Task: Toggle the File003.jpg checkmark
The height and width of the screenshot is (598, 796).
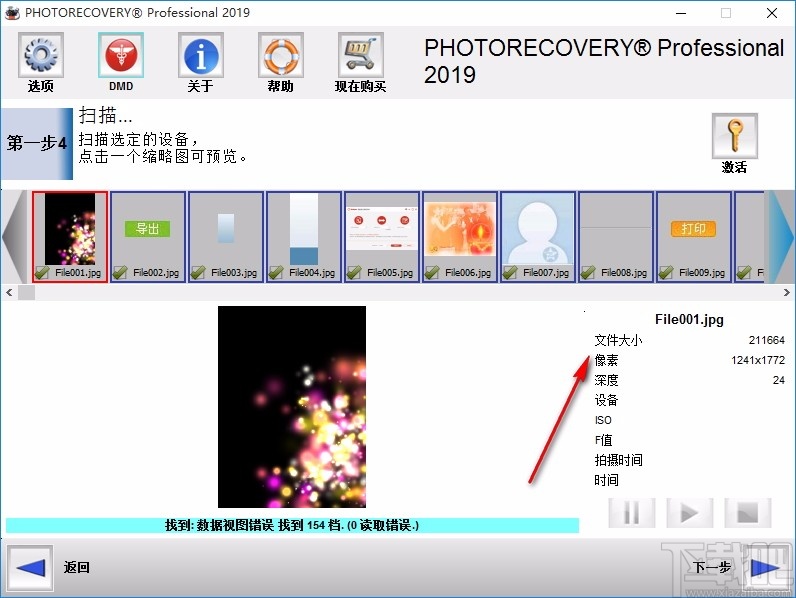Action: click(x=197, y=273)
